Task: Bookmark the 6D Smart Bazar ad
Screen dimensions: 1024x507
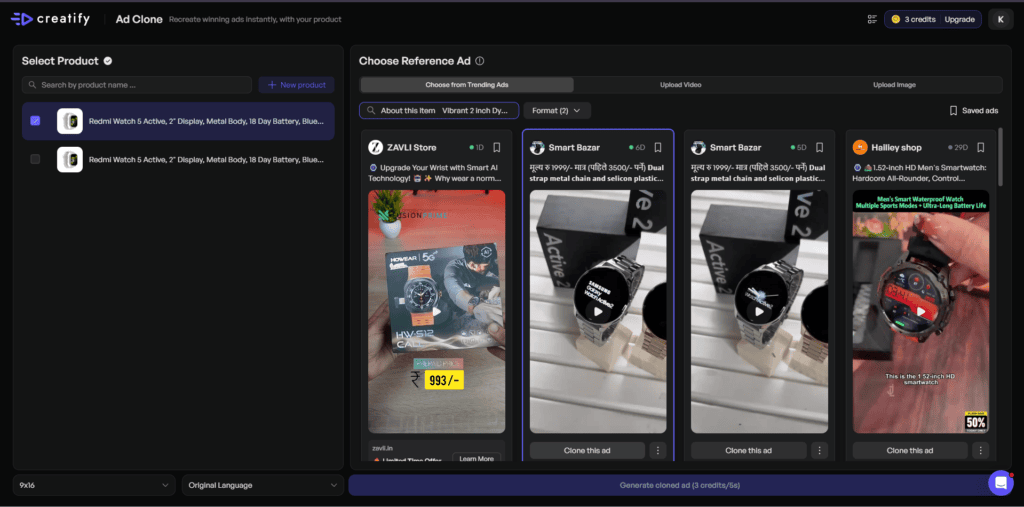Action: tap(658, 147)
